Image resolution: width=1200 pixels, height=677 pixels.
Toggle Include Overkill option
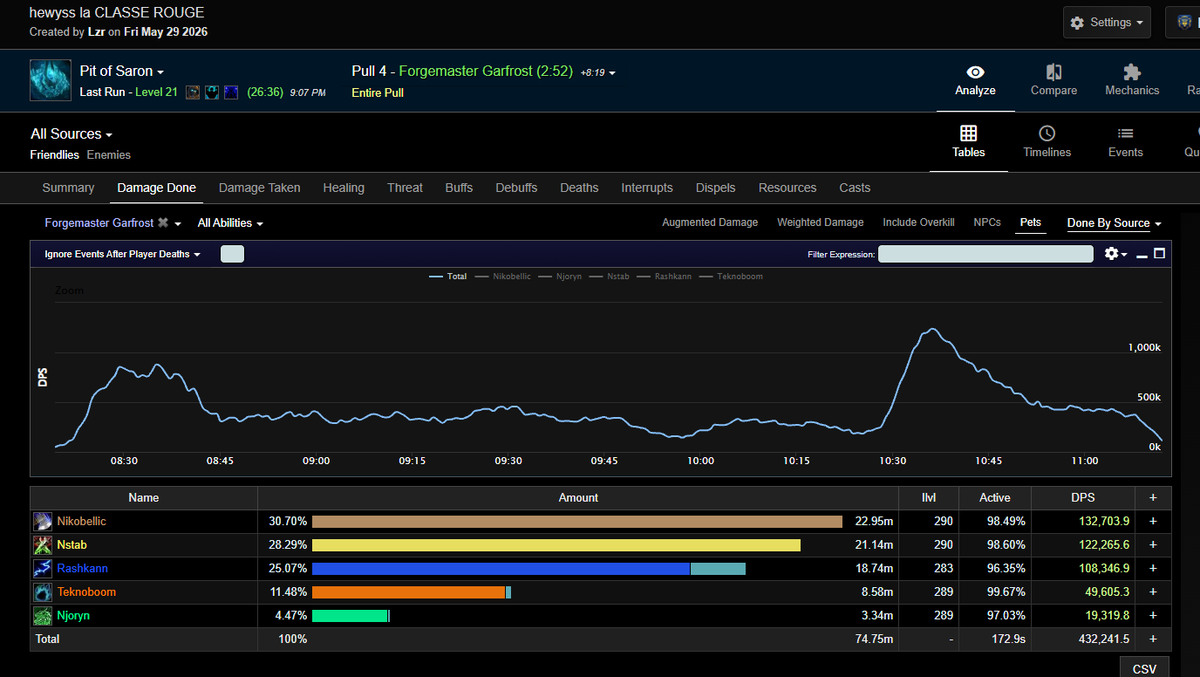click(918, 223)
